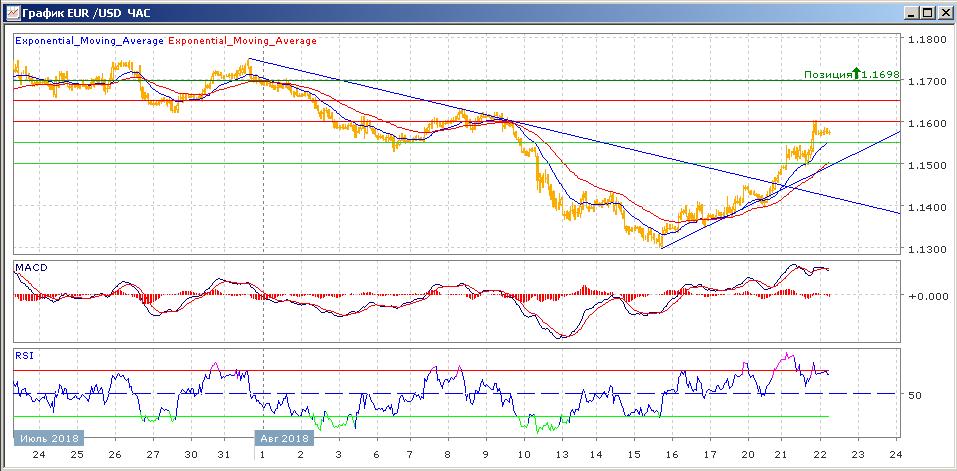Click the RSI indicator label
957x471 pixels.
pos(24,355)
